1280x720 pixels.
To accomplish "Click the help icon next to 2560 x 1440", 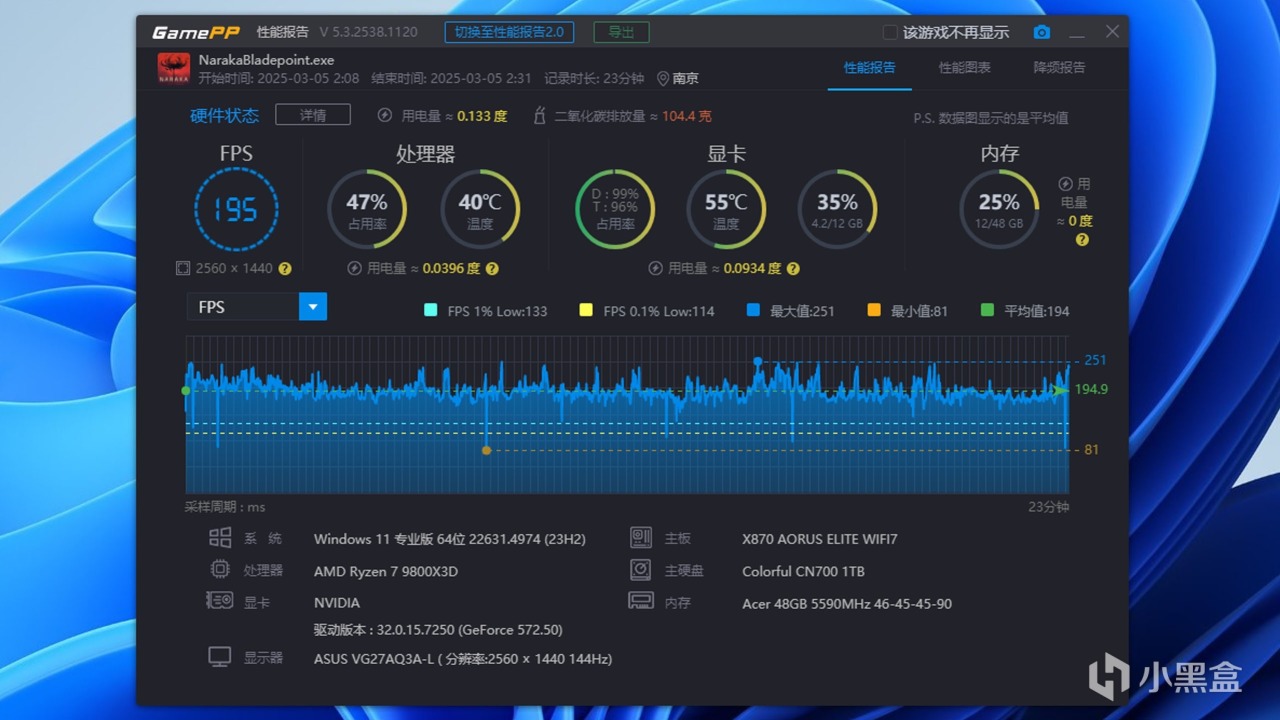I will 285,268.
